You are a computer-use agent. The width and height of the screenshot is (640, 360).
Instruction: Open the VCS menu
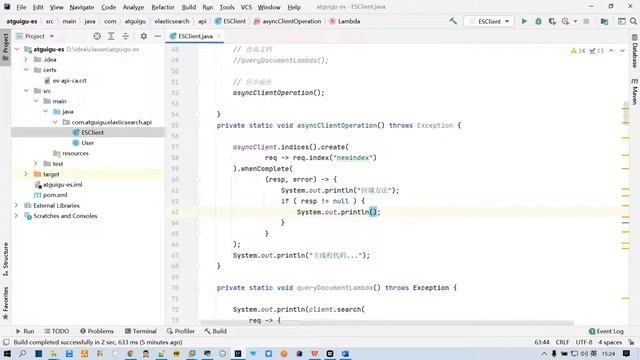coord(246,7)
